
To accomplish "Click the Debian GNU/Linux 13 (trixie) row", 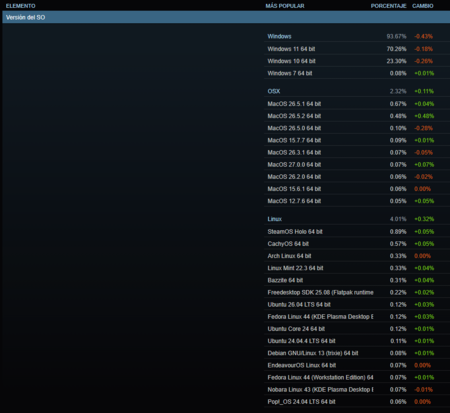I will (357, 353).
